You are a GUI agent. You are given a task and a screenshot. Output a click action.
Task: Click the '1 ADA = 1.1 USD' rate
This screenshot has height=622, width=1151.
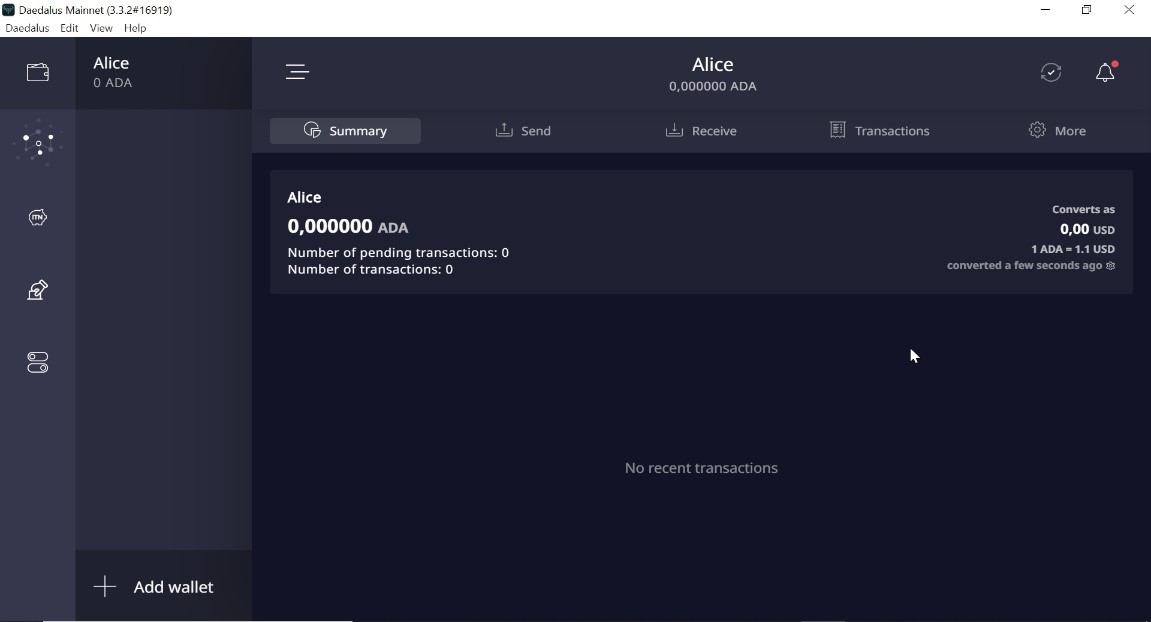tap(1072, 249)
